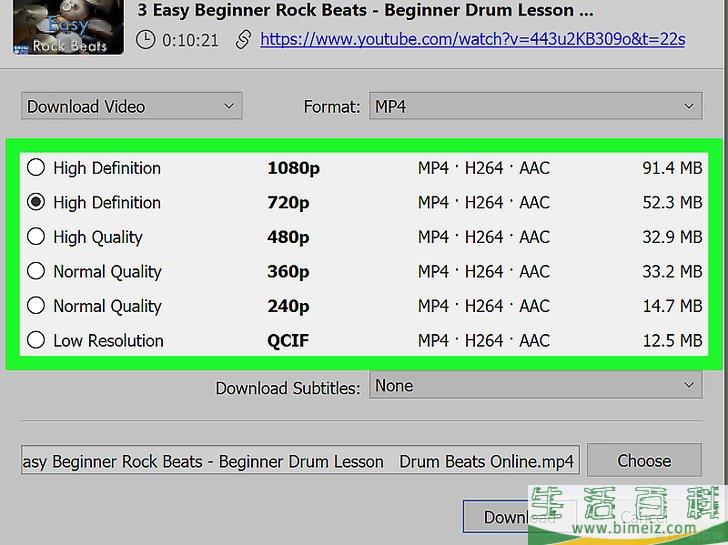Image resolution: width=728 pixels, height=545 pixels.
Task: Choose Low Resolution QCIF option
Action: click(x=36, y=340)
